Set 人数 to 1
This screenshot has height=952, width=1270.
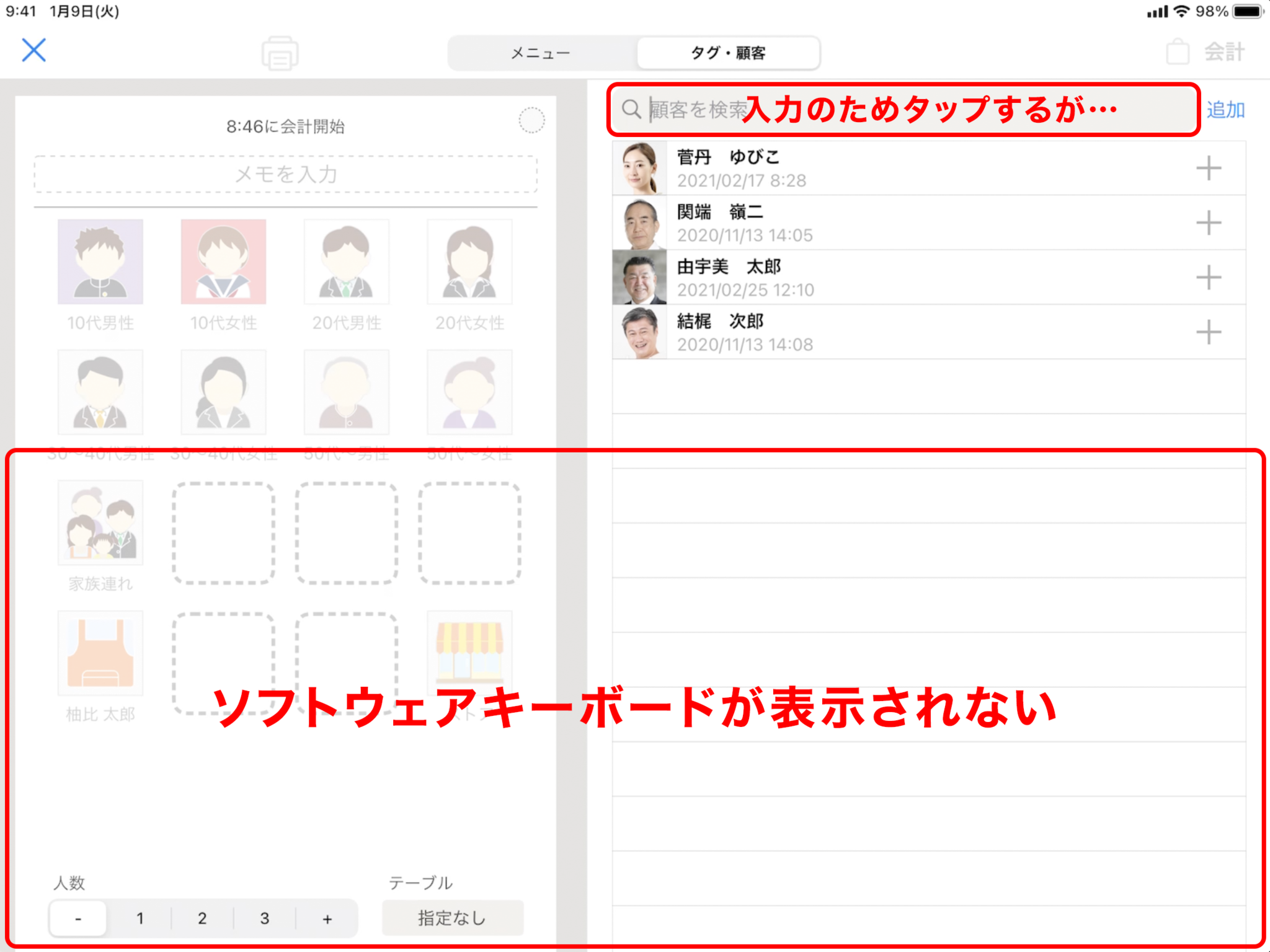click(x=140, y=918)
